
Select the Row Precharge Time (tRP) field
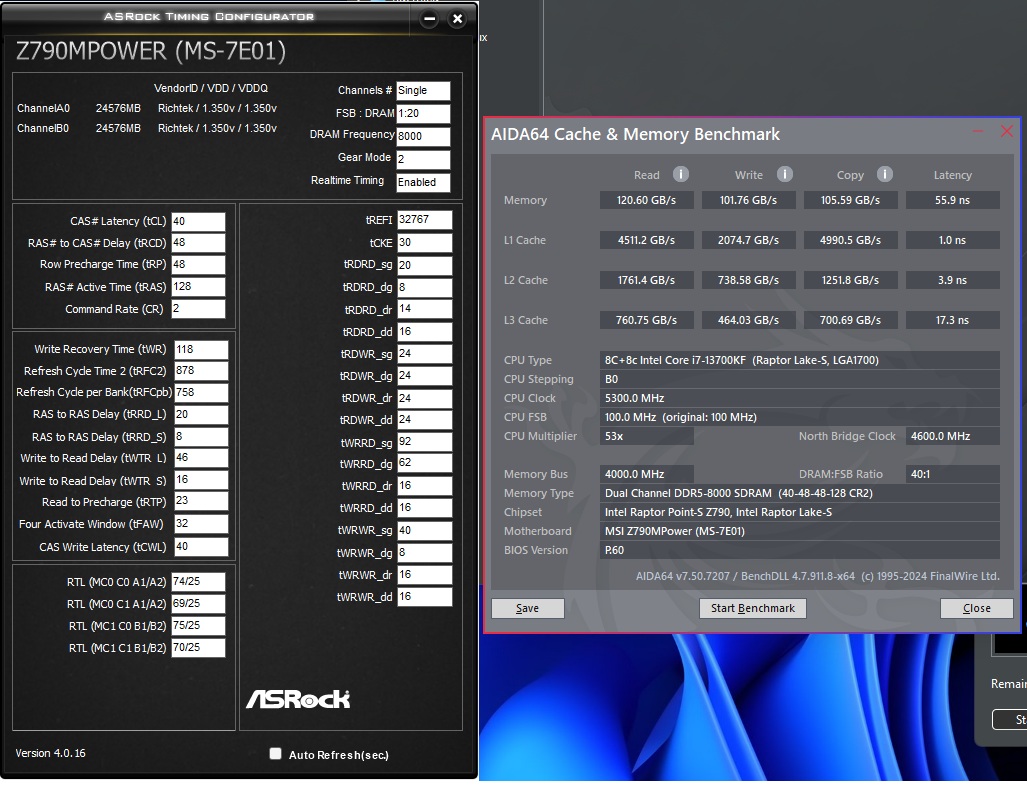pos(198,265)
